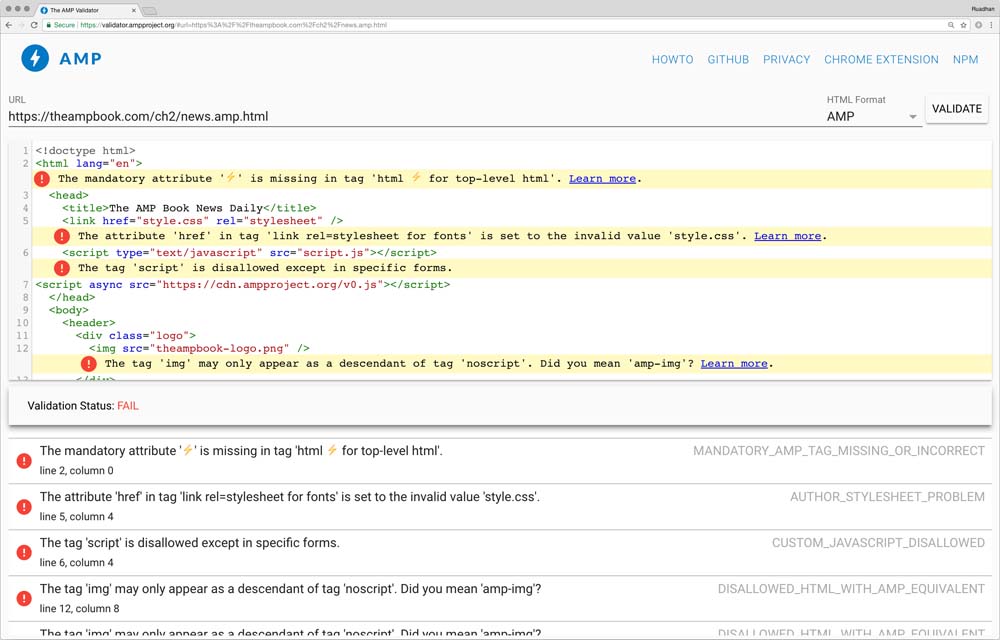Image resolution: width=1000 pixels, height=640 pixels.
Task: Click DISALLOWED_HTML_WITH_AMP_EQUIVALENT code on img row
Action: (851, 589)
